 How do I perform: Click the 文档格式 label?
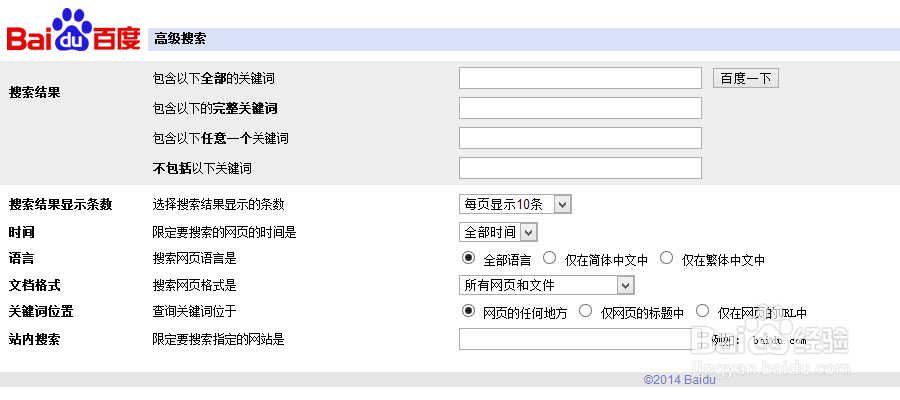[x=35, y=286]
